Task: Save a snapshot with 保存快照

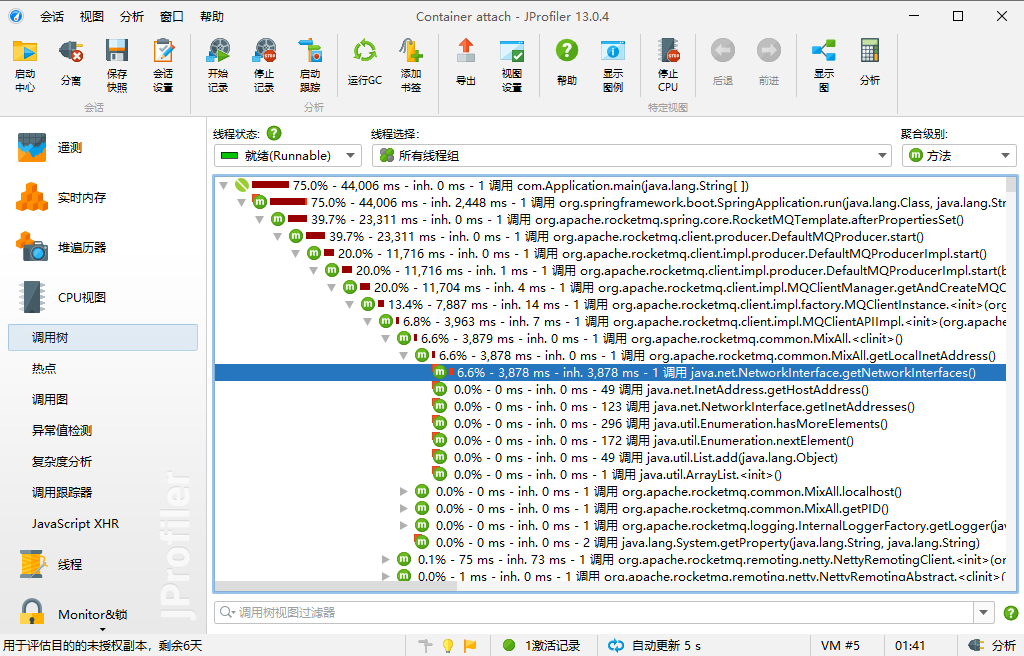Action: pos(117,66)
